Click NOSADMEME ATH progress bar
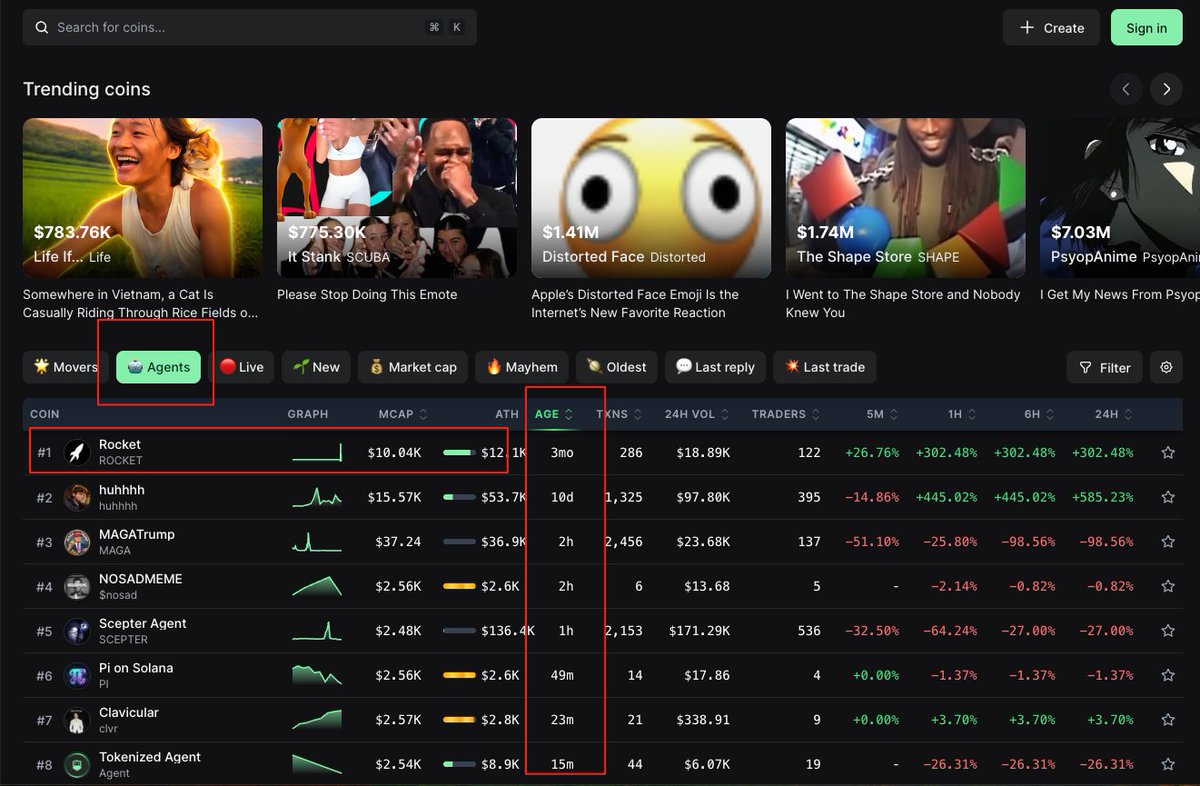 click(x=458, y=587)
